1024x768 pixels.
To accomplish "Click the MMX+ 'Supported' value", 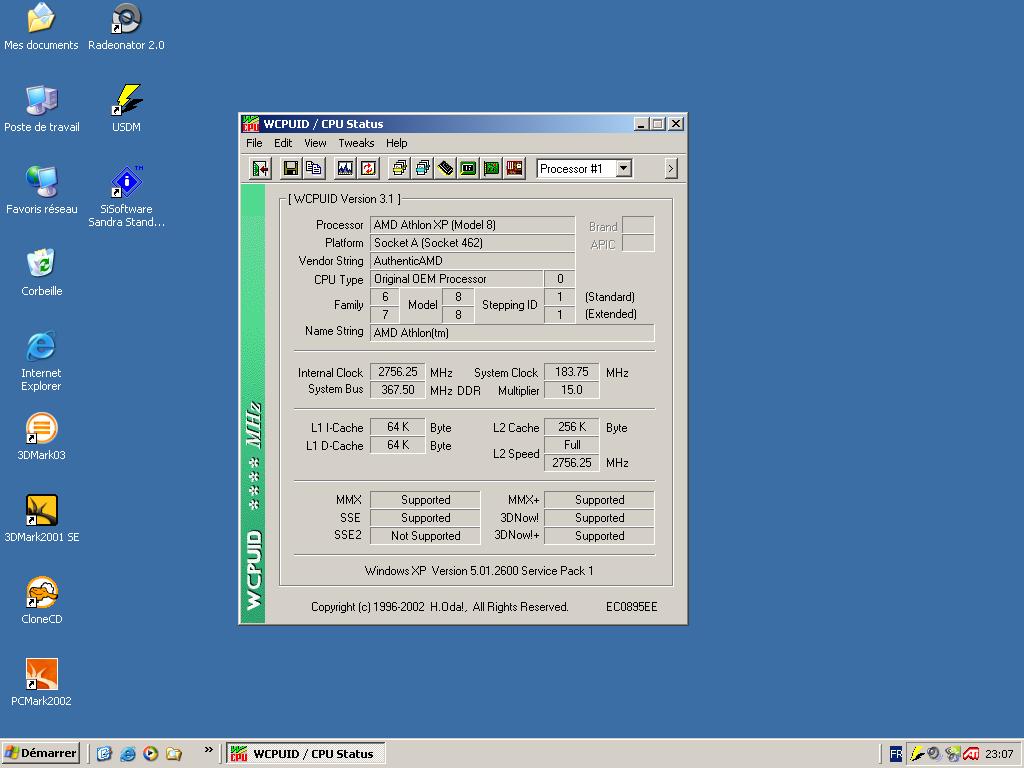I will [599, 500].
